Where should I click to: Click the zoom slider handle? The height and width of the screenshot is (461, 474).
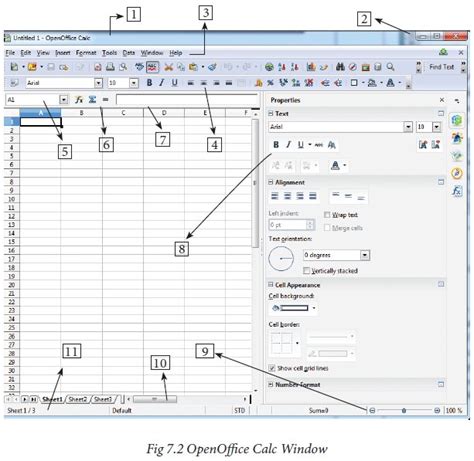coord(404,411)
